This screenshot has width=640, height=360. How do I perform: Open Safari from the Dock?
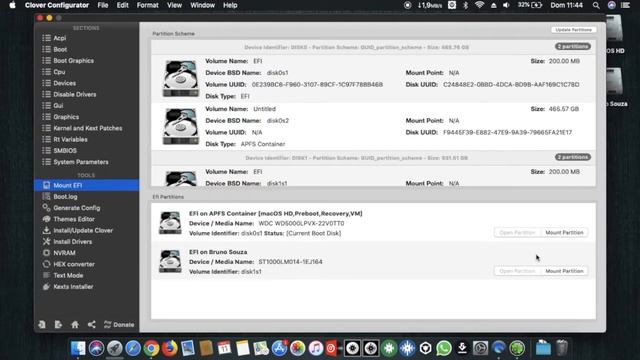click(133, 348)
